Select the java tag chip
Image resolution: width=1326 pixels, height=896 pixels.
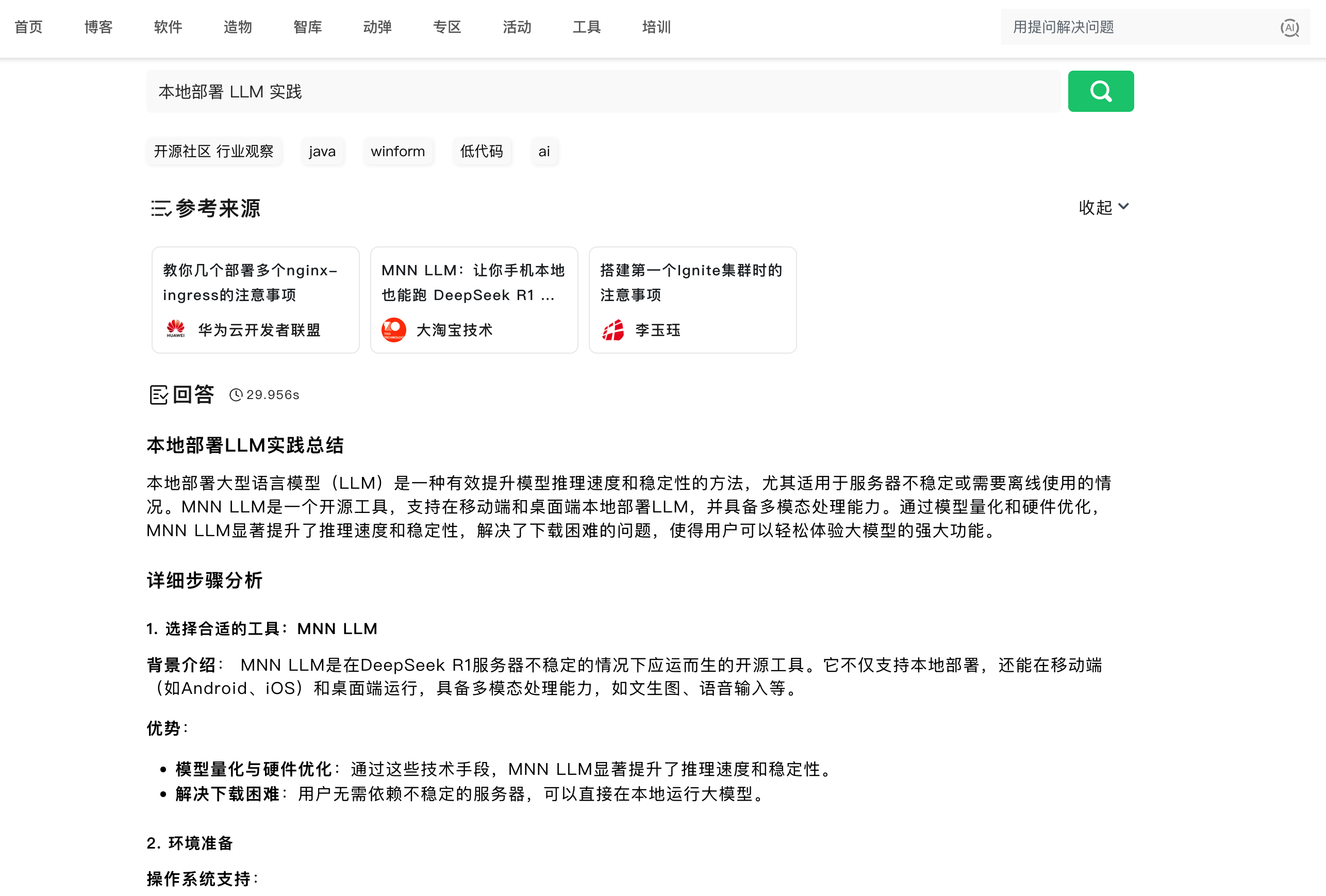point(322,151)
